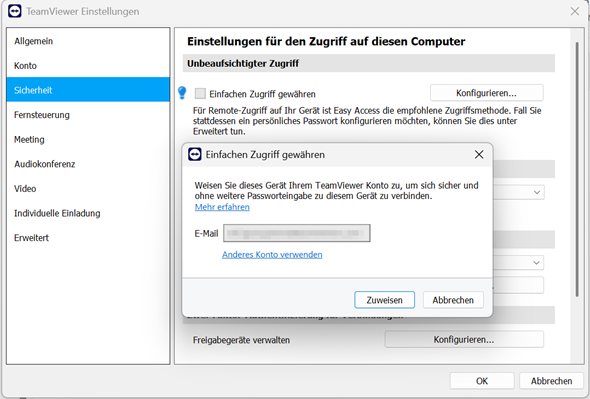Click the Freigabegeräte verwalten label
Image resolution: width=590 pixels, height=399 pixels.
click(x=242, y=340)
